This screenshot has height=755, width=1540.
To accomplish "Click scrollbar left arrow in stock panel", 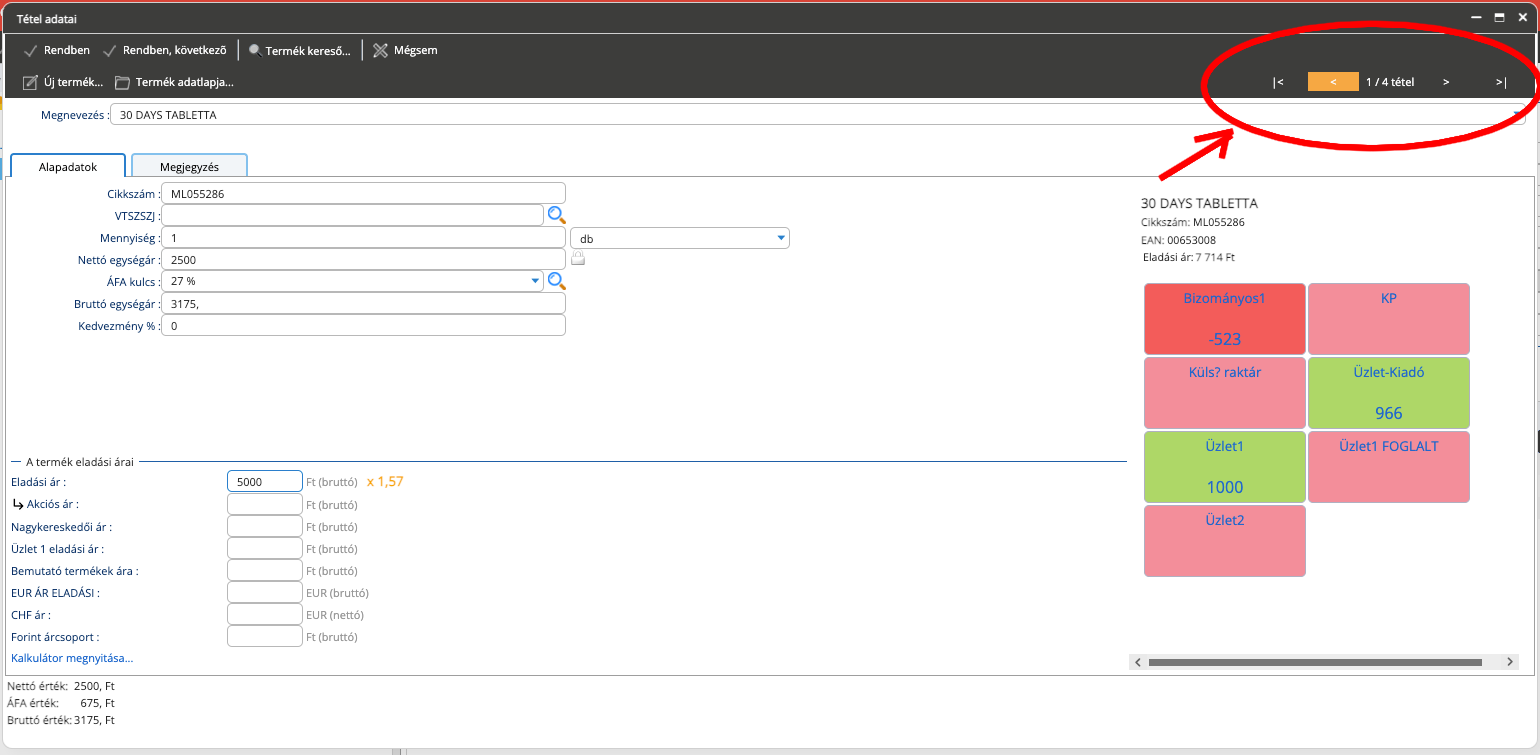I will pyautogui.click(x=1137, y=662).
